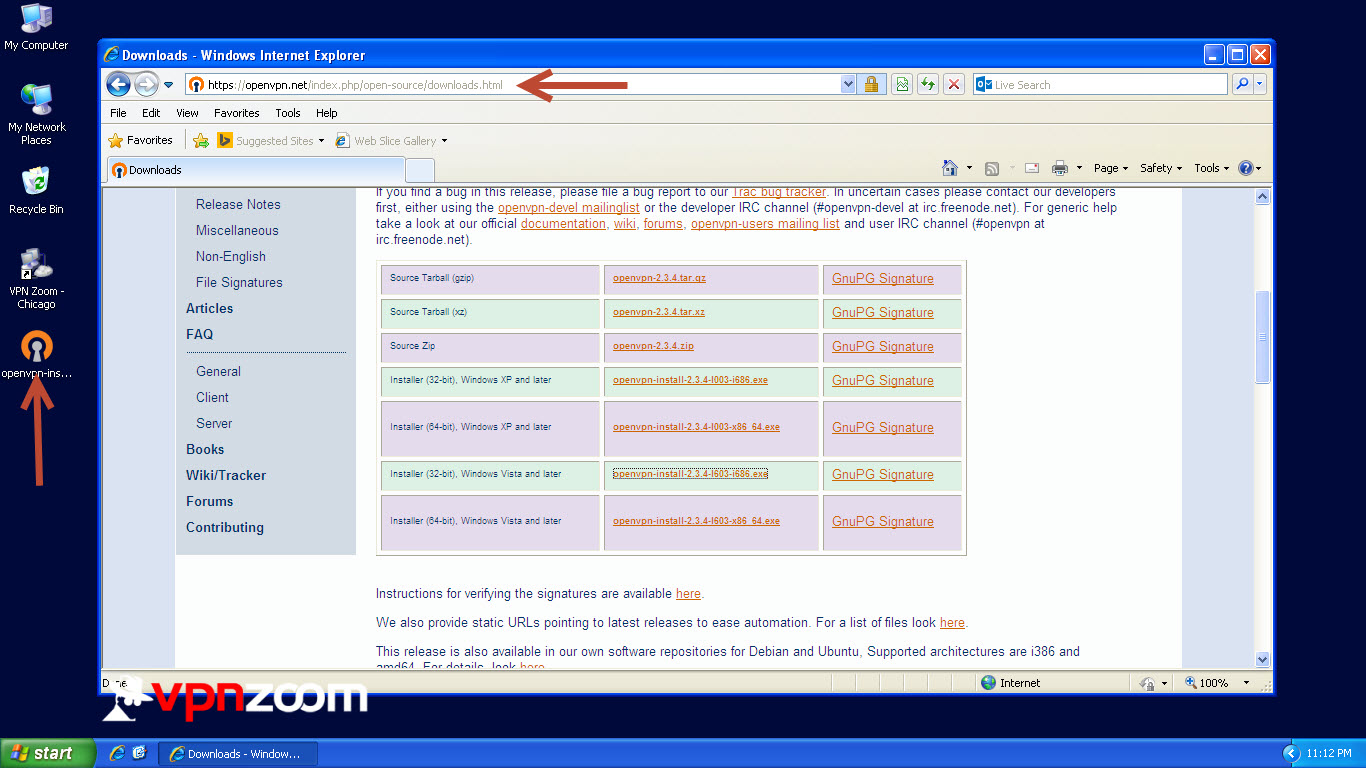
Task: Open the openvpn-users mailing list link
Action: point(765,224)
